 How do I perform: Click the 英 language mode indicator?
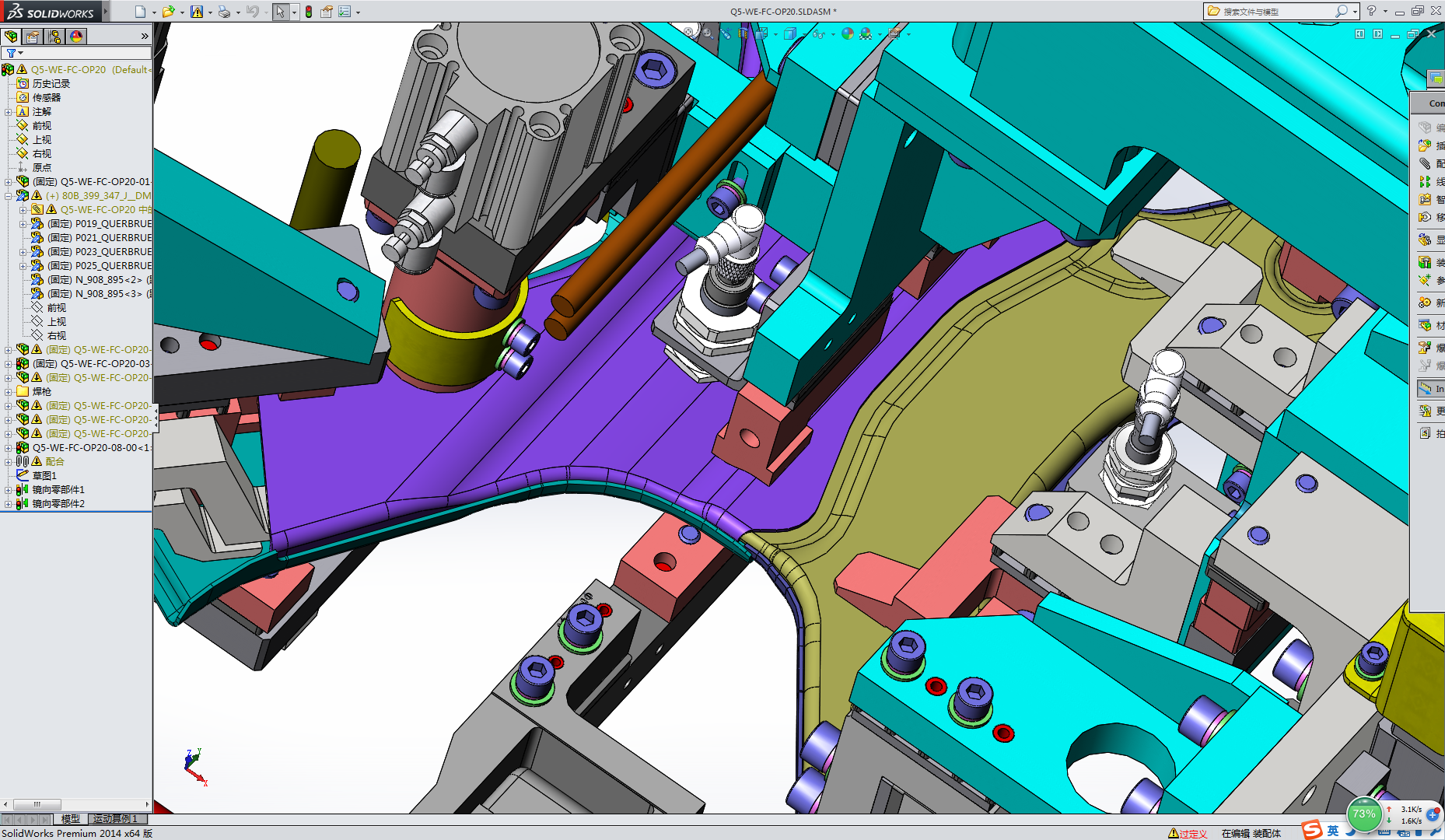click(1333, 831)
